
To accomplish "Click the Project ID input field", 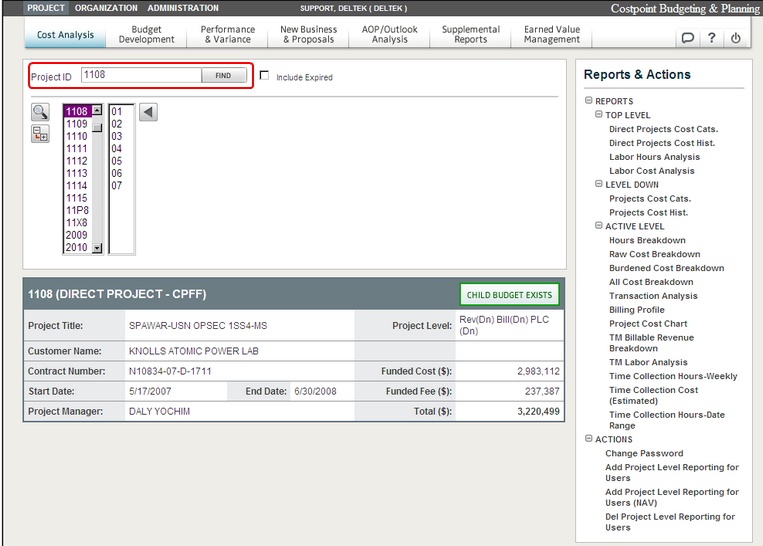I will 141,75.
